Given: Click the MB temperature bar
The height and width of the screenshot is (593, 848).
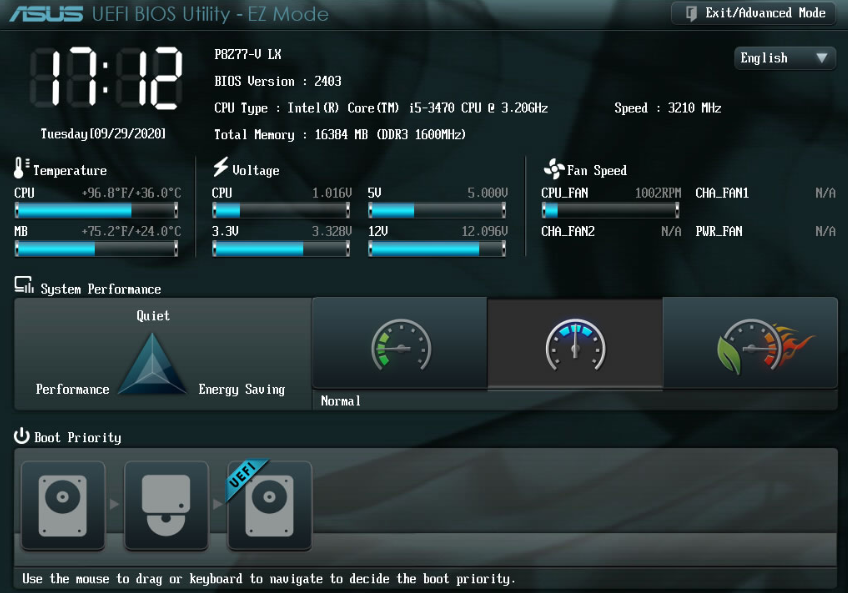Looking at the screenshot, I should pos(97,249).
